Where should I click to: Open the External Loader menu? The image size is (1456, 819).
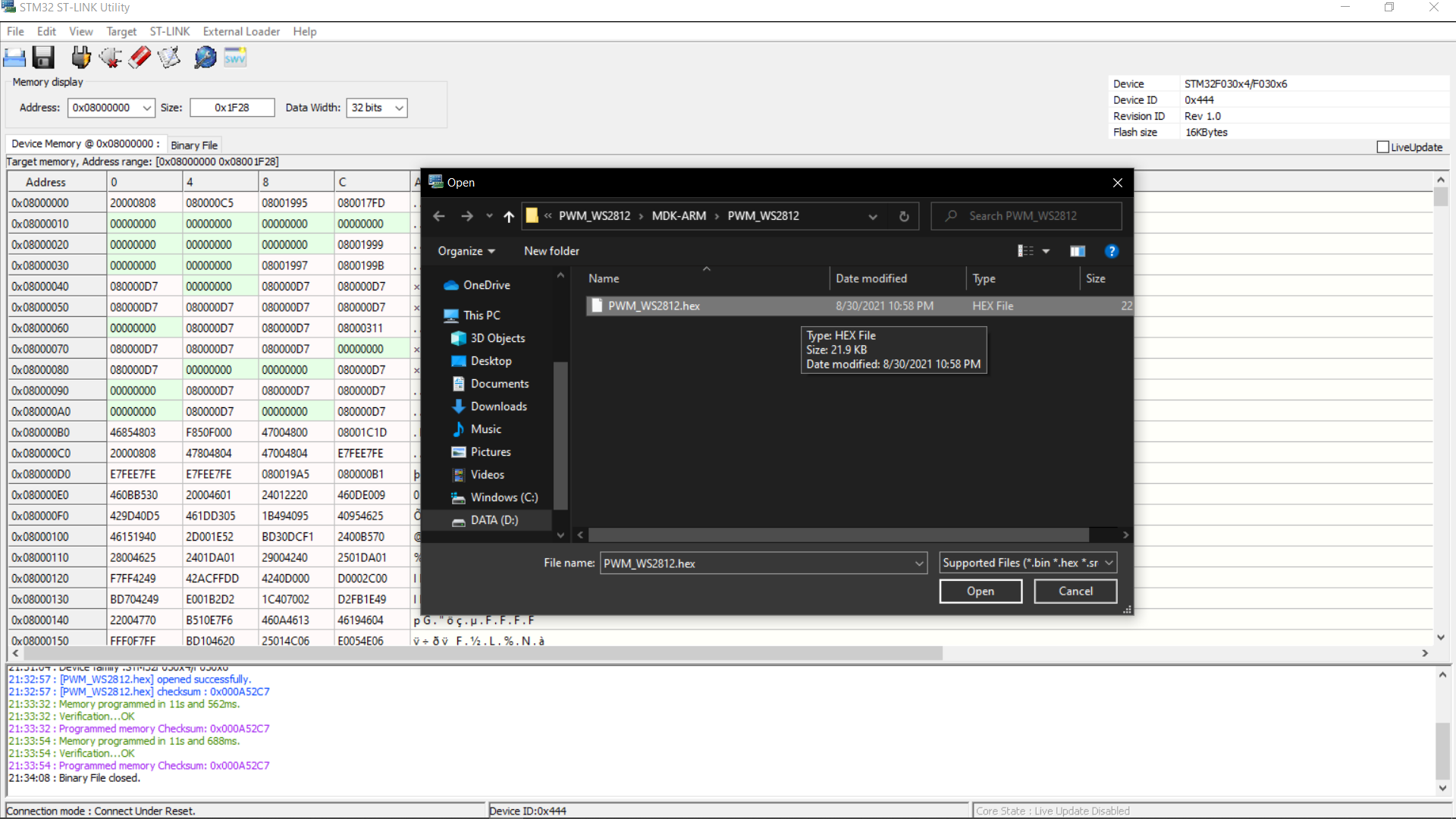[x=241, y=32]
